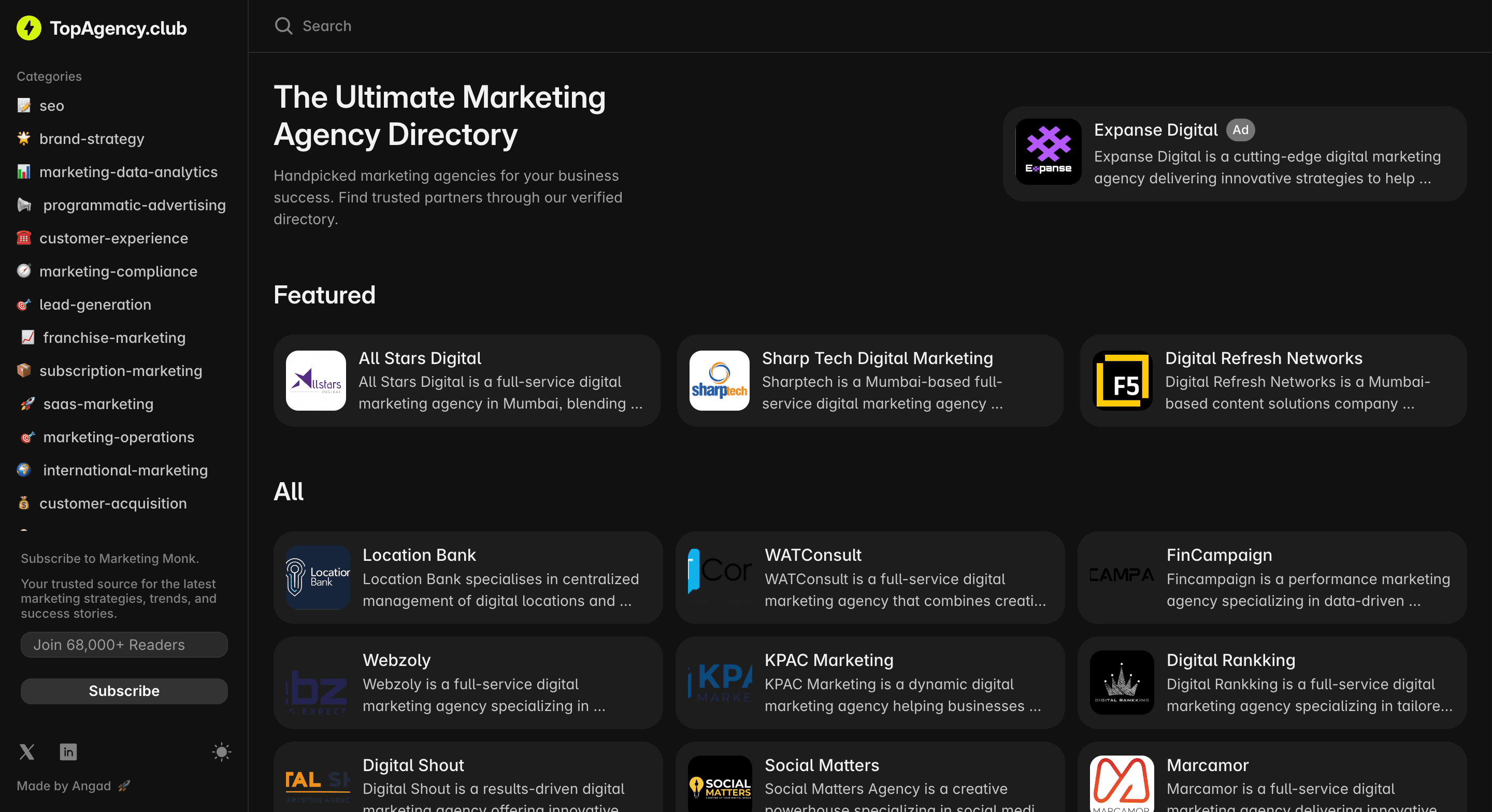
Task: Click the KPAC Marketing logo
Action: pyautogui.click(x=720, y=682)
